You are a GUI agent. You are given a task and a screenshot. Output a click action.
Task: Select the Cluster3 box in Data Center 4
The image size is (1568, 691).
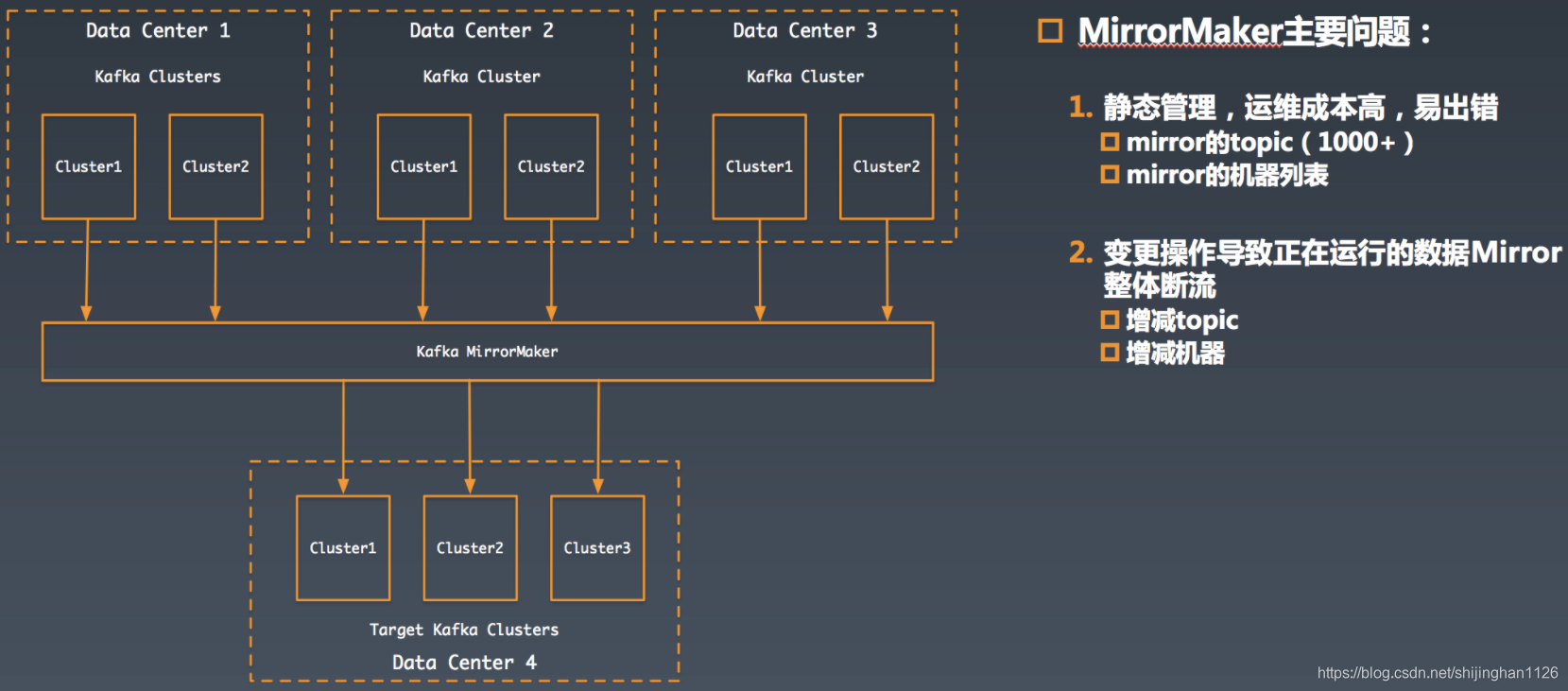597,548
